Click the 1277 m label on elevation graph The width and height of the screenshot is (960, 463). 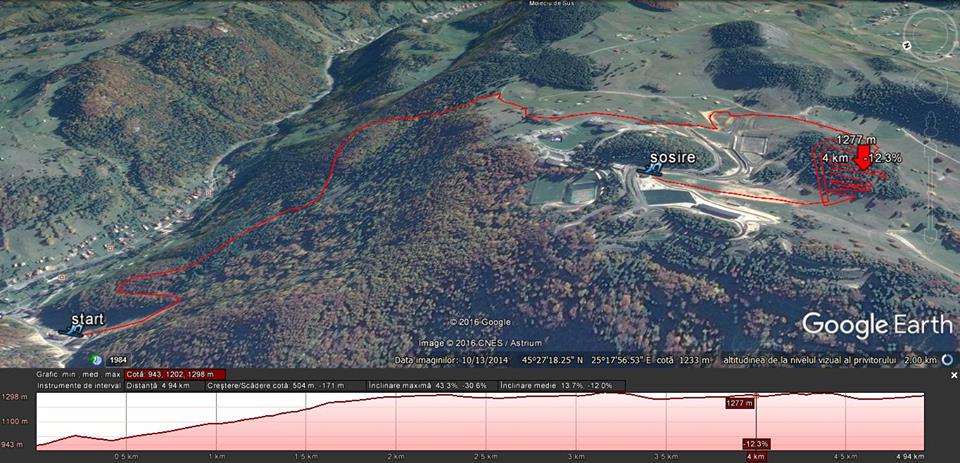(740, 403)
